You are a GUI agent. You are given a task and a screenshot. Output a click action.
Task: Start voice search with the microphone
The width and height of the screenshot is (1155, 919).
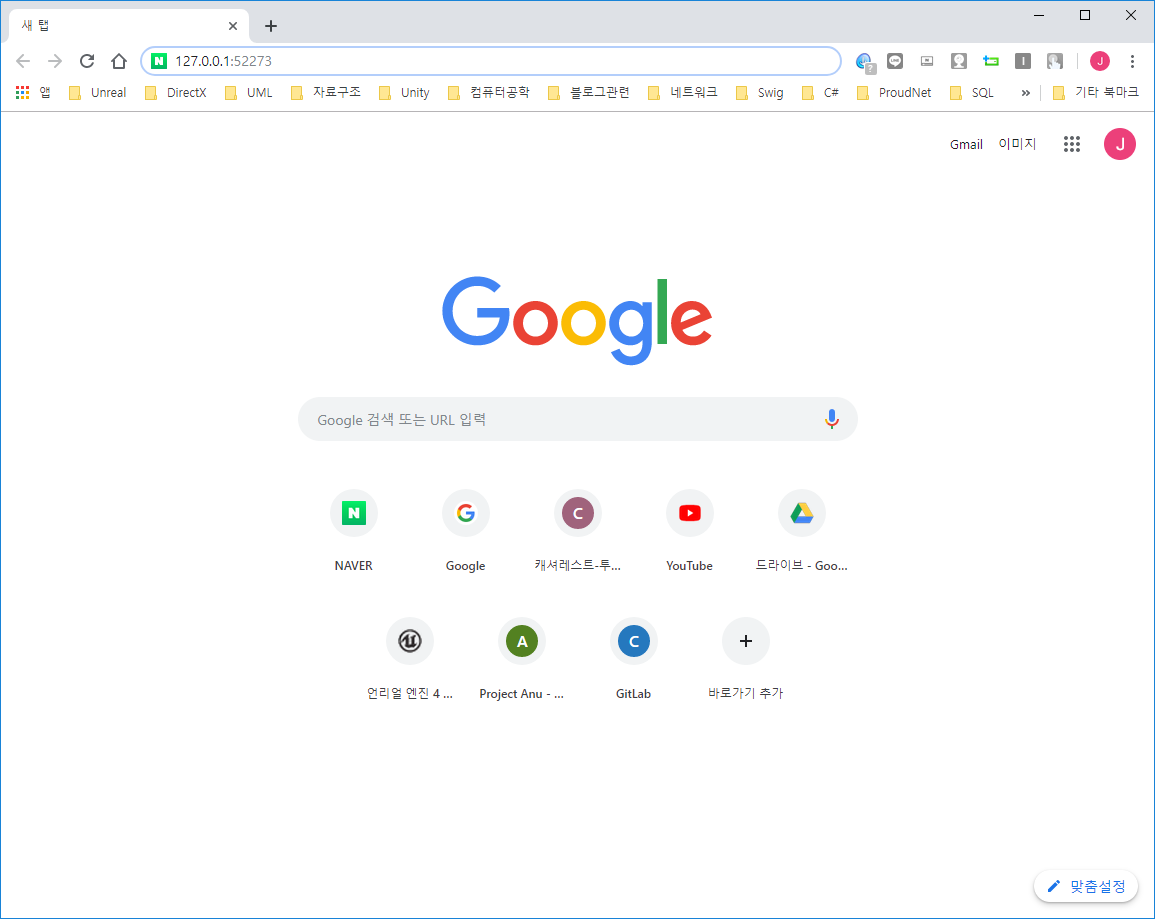[832, 419]
